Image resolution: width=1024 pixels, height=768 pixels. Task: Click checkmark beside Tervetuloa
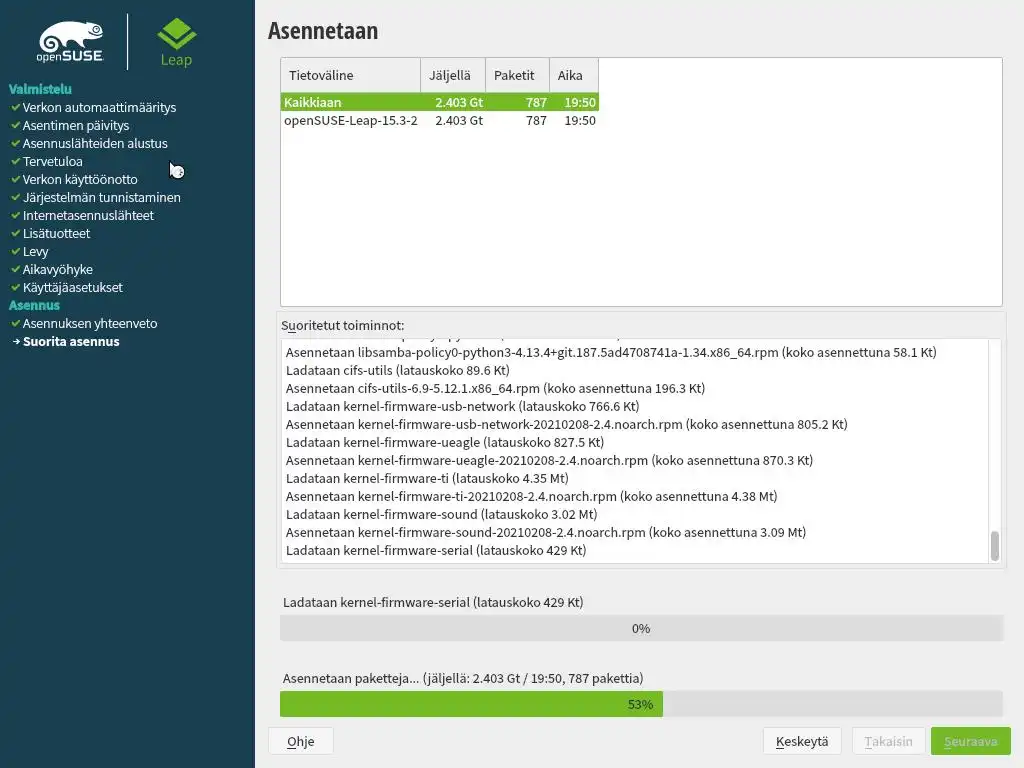pos(16,161)
